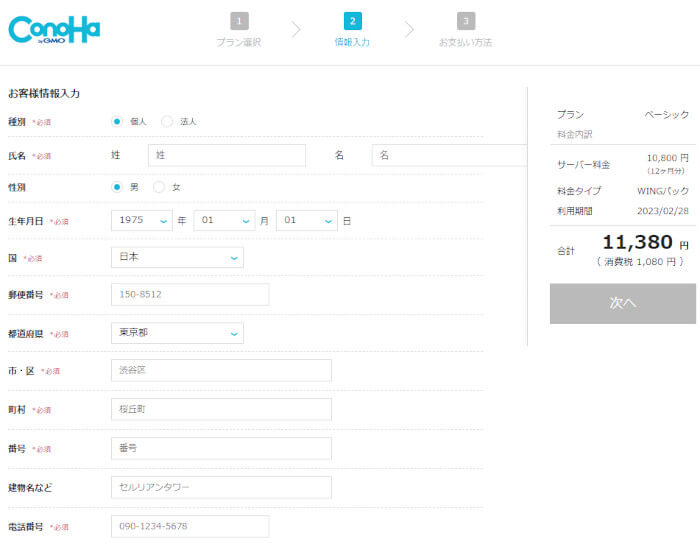Expand the country 日本 dropdown
700x550 pixels.
(177, 257)
